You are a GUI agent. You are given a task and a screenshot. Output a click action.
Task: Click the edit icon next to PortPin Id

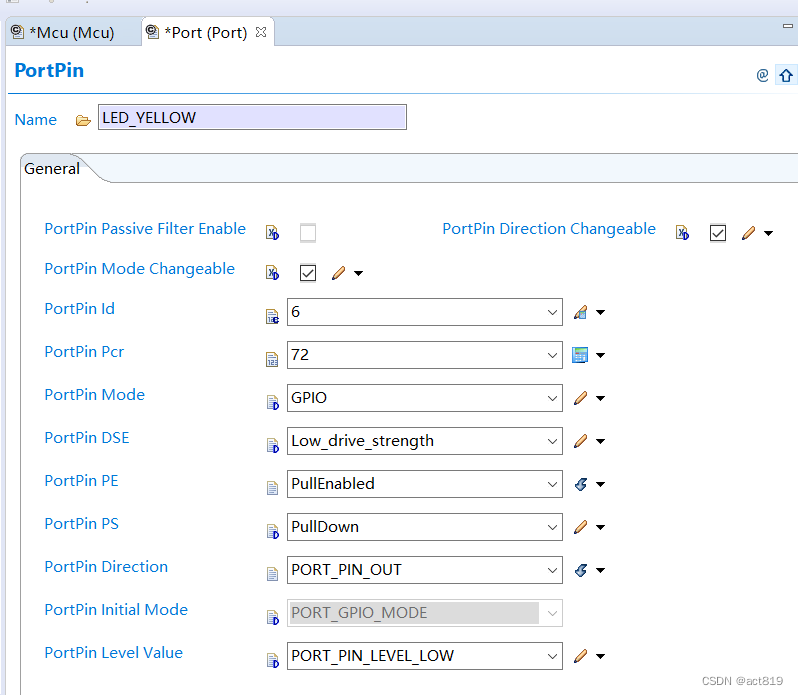click(x=581, y=312)
